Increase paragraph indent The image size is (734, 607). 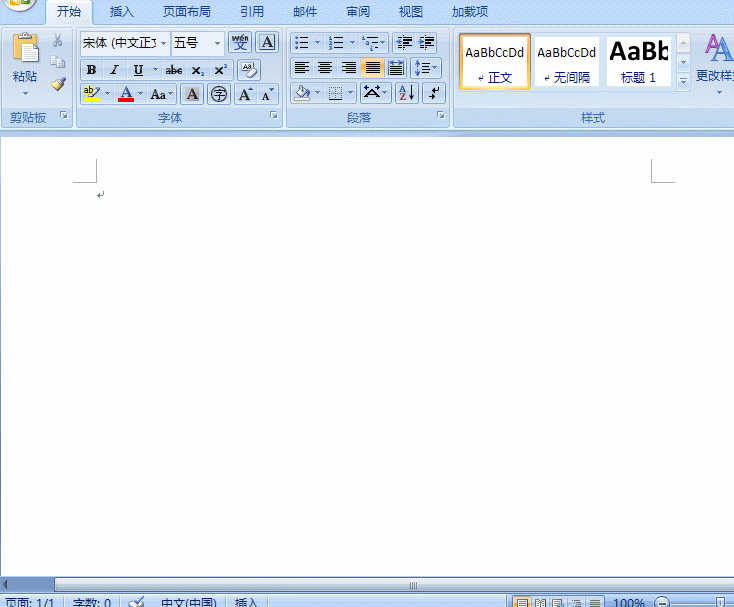426,43
